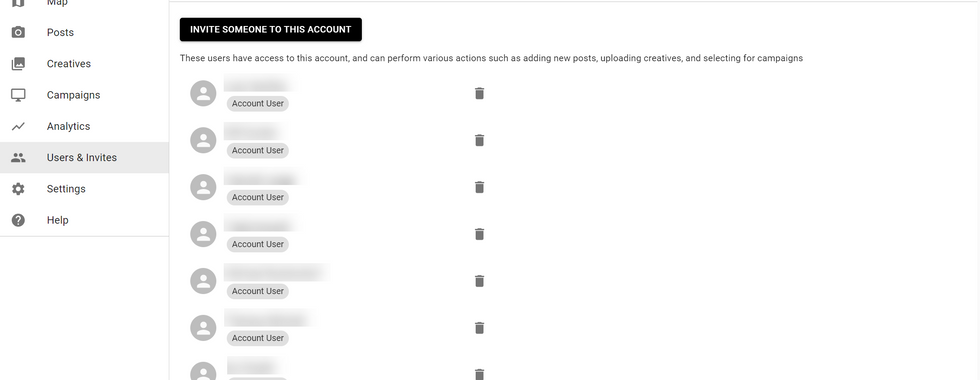Remove the fourth listed user via trash icon
980x380 pixels.
click(479, 234)
